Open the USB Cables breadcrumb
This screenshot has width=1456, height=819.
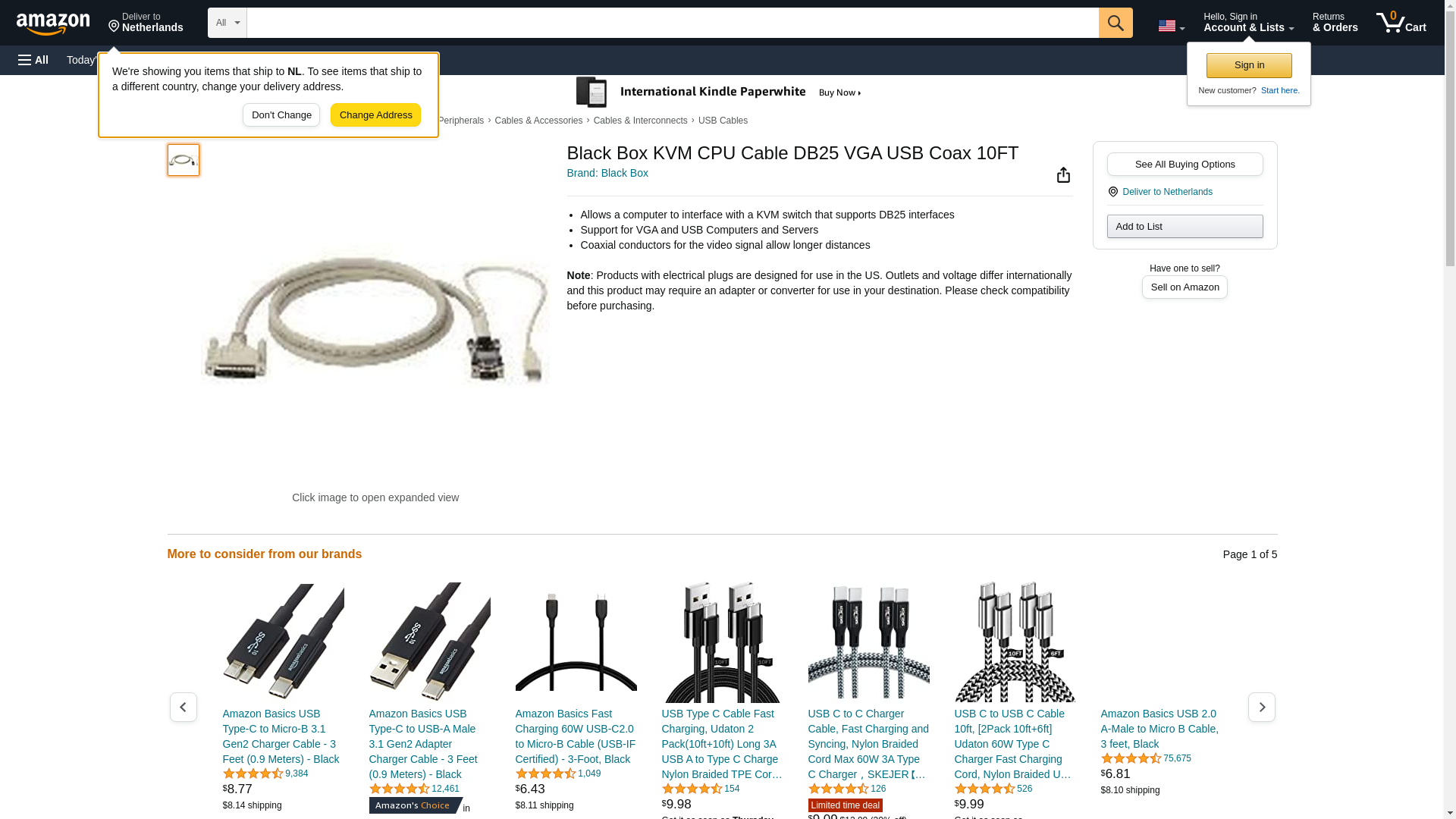723,121
